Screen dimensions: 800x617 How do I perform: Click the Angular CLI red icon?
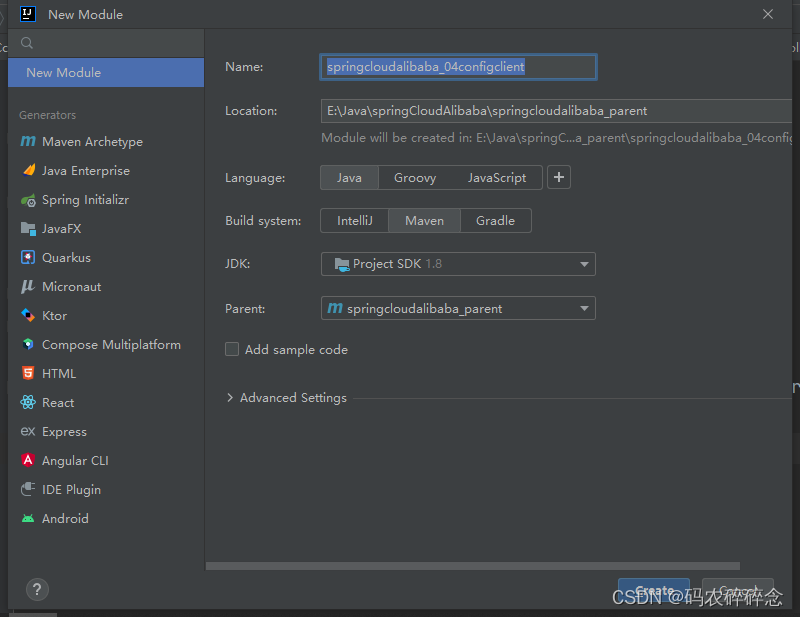tap(28, 460)
